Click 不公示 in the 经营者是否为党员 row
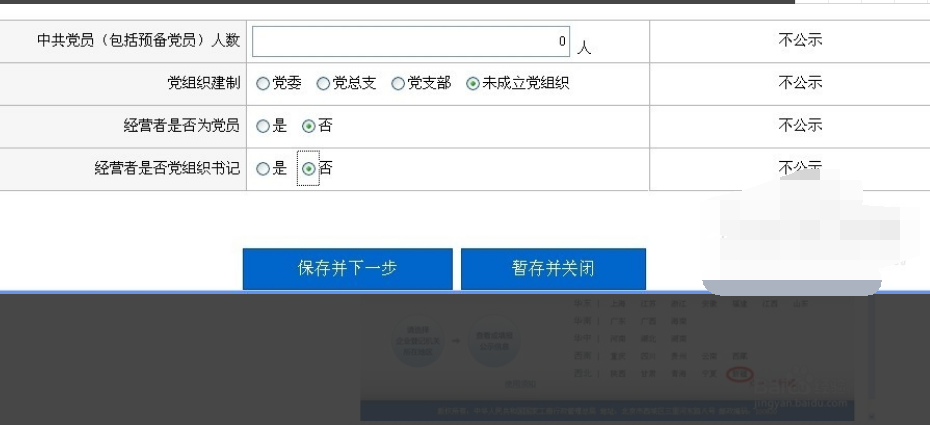Viewport: 930px width, 425px height. (x=800, y=125)
